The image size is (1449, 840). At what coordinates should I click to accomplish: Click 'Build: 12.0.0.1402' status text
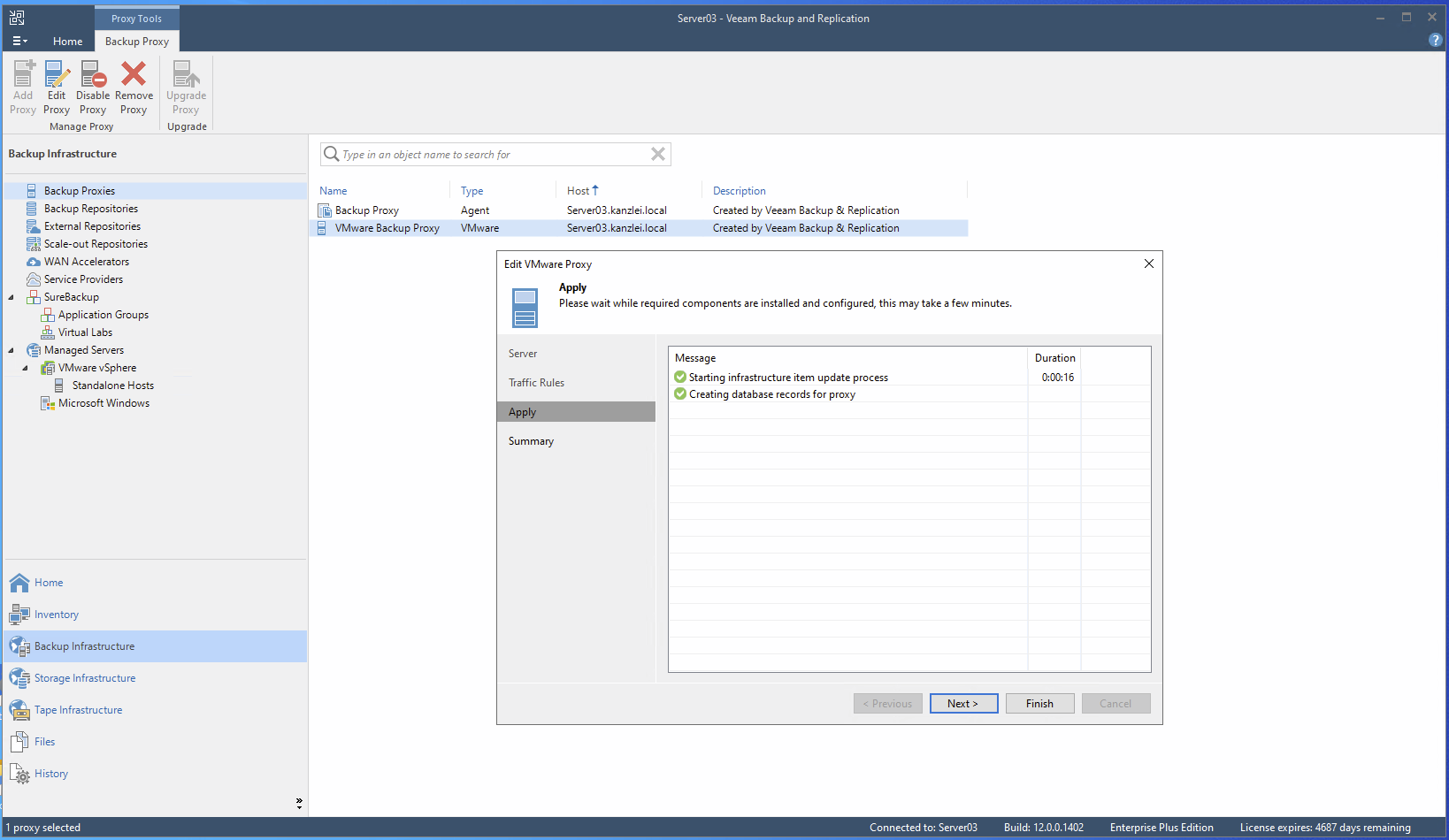tap(1043, 828)
